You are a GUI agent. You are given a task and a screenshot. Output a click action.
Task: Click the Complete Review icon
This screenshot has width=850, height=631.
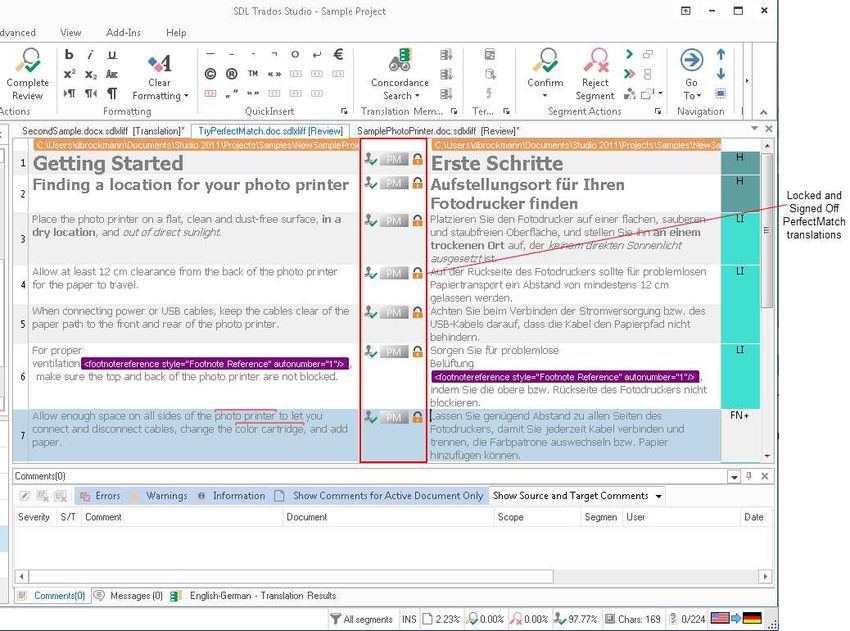pyautogui.click(x=27, y=60)
